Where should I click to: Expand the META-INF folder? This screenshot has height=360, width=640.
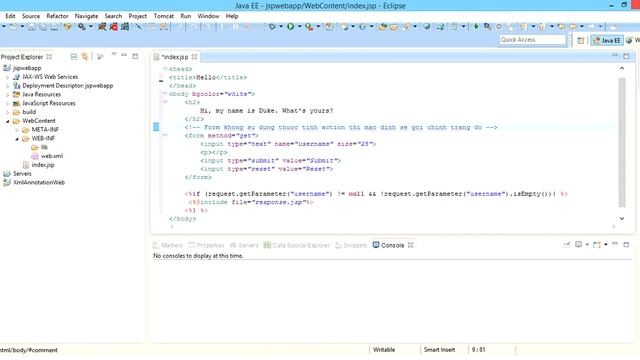(17, 130)
